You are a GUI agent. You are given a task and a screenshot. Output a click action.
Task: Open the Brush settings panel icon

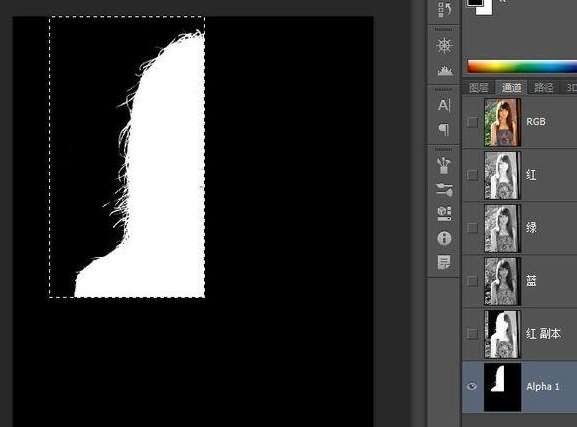point(444,190)
